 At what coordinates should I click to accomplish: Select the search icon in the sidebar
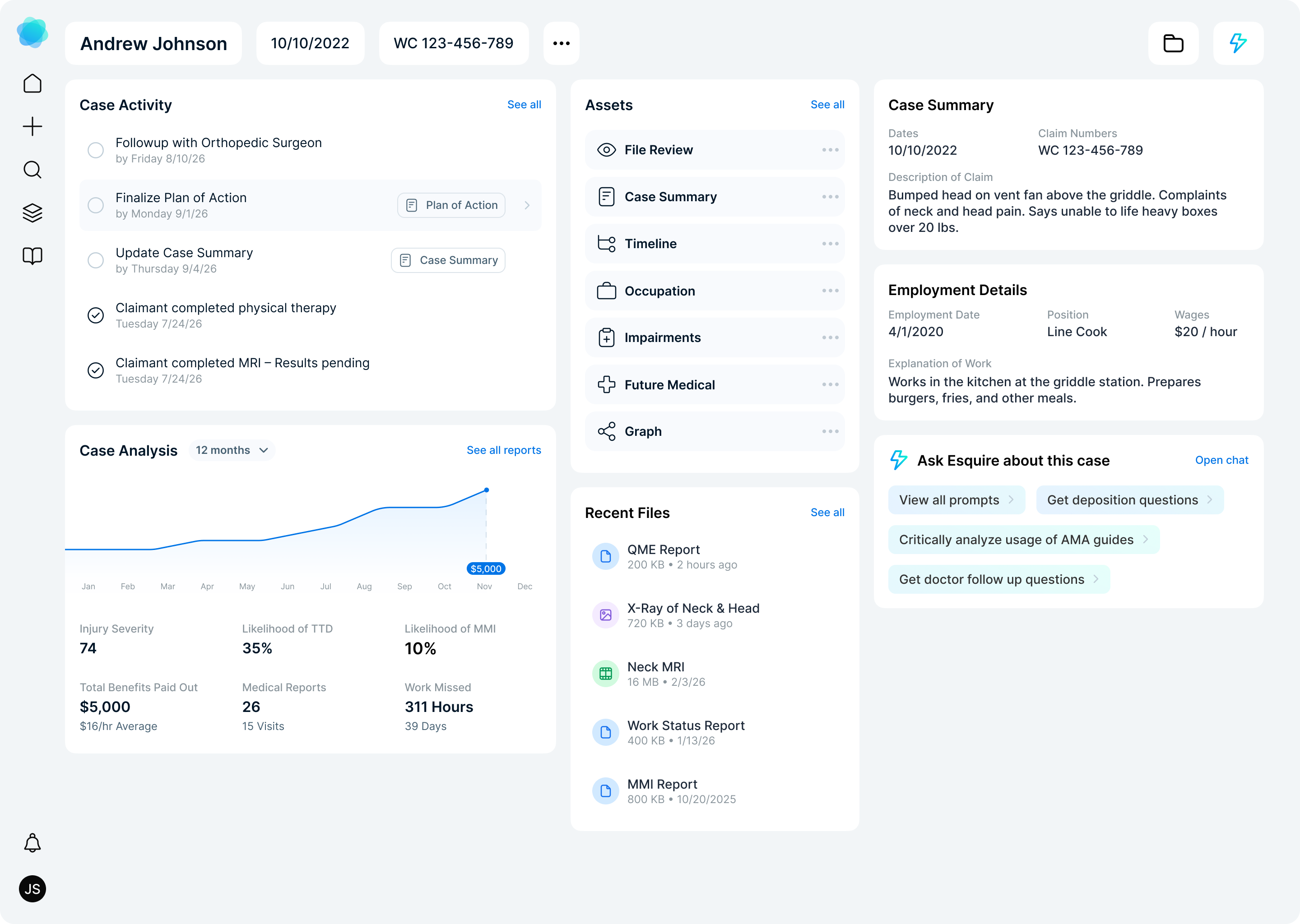coord(32,170)
